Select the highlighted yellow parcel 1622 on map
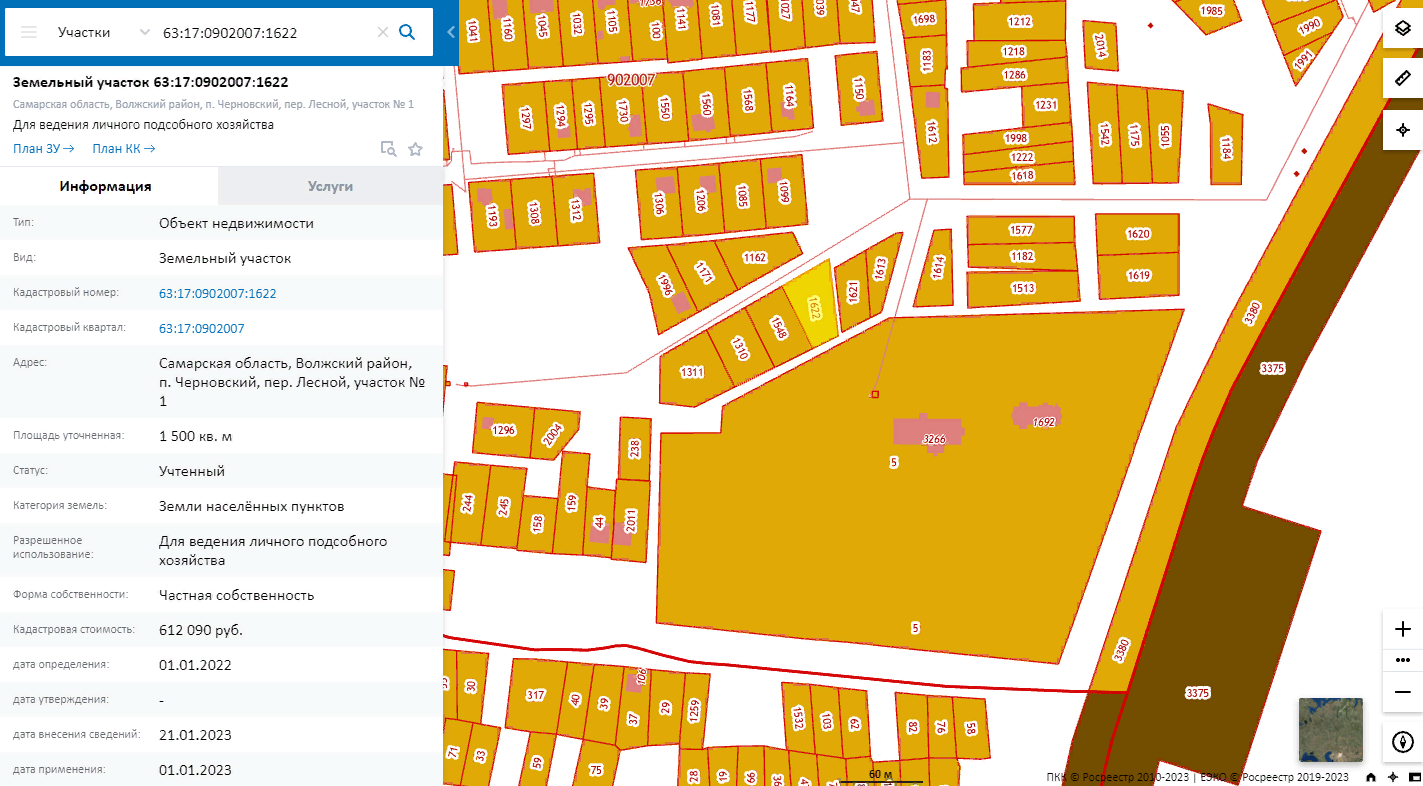1423x786 pixels. (814, 305)
